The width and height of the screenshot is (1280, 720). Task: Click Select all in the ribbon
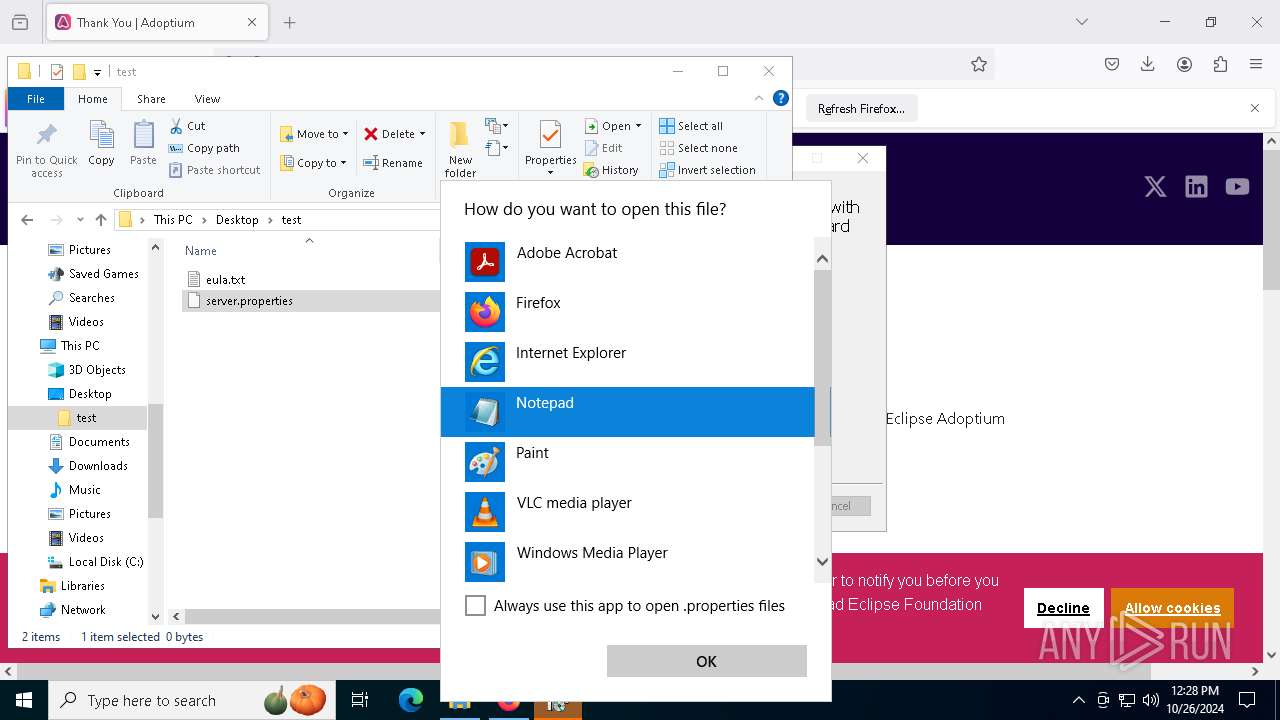click(691, 126)
